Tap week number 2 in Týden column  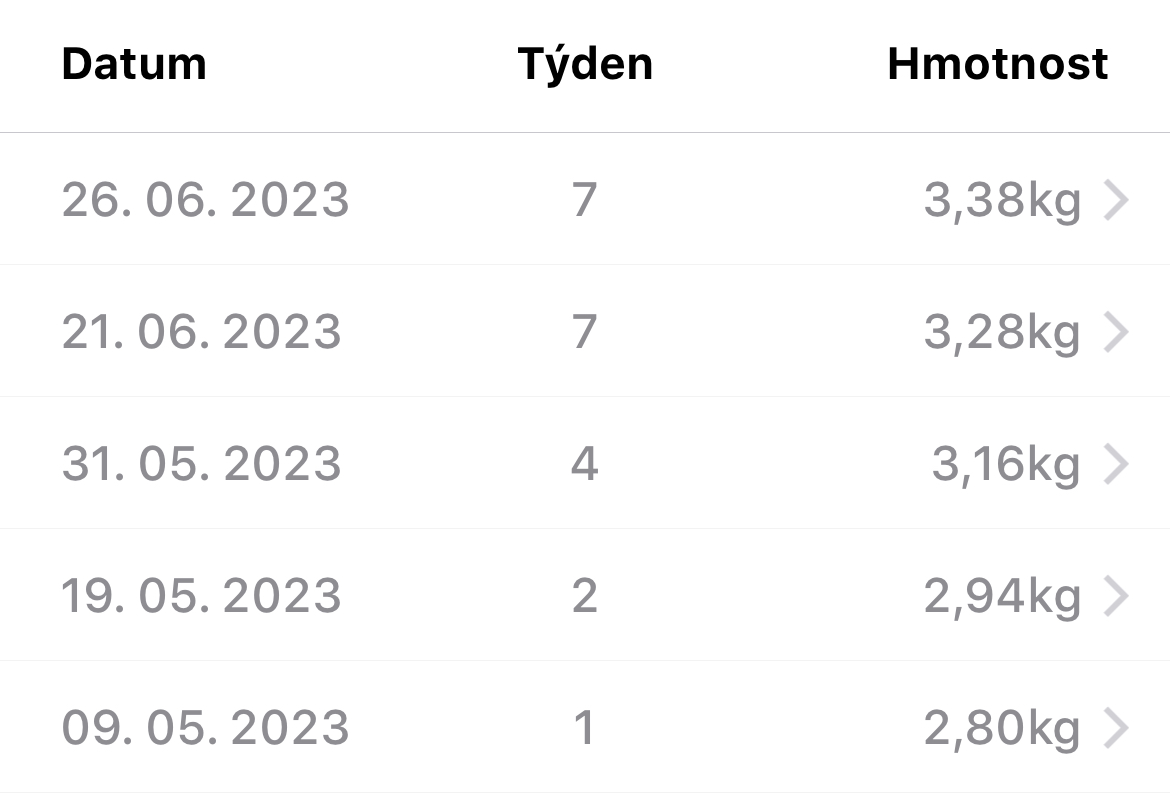click(x=584, y=596)
